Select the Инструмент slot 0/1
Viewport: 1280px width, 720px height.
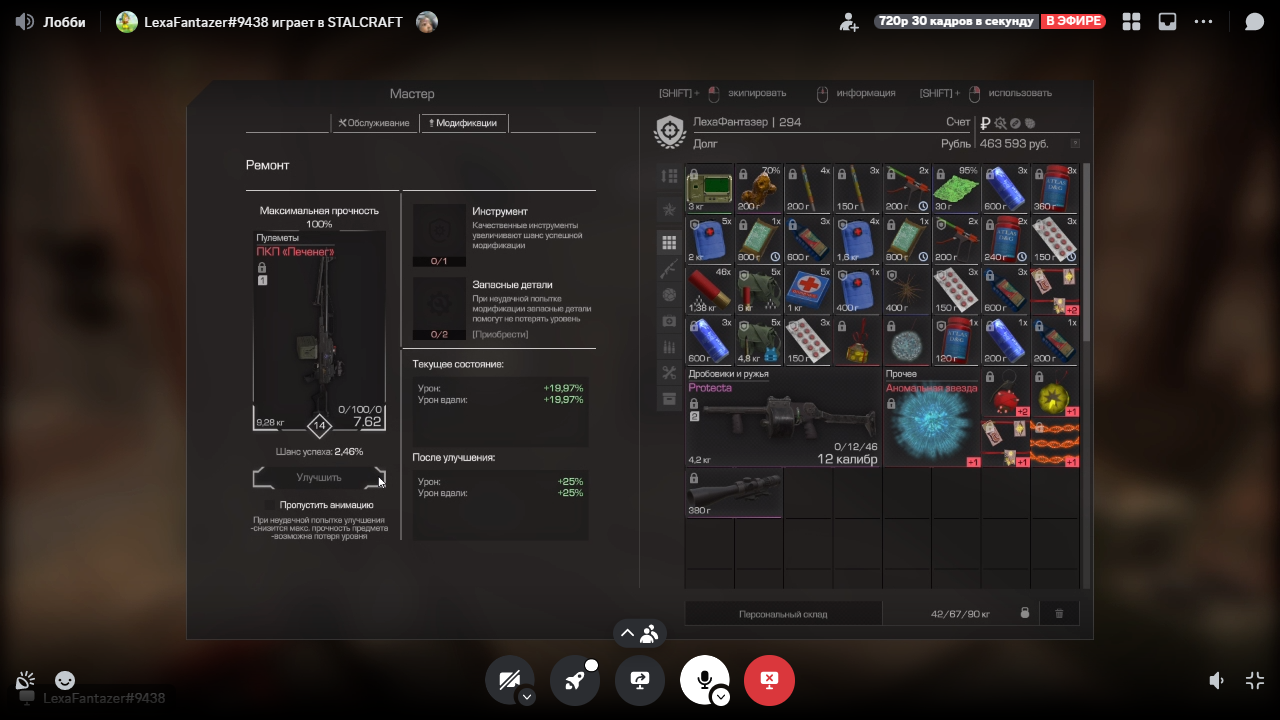coord(440,236)
